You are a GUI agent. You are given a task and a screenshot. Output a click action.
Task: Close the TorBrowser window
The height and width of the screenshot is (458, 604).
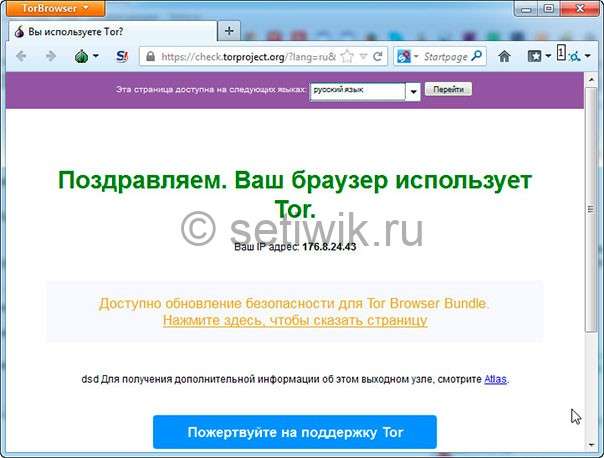[x=580, y=8]
